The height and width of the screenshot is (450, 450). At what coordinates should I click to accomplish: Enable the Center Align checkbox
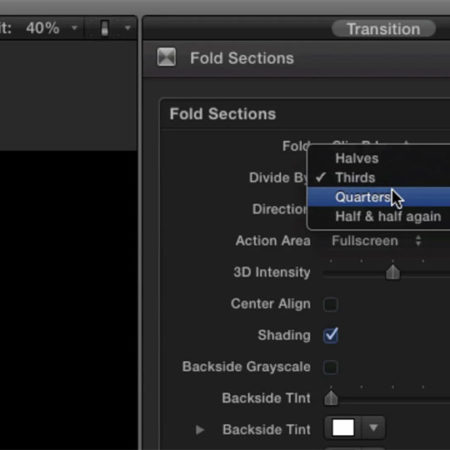click(x=331, y=304)
